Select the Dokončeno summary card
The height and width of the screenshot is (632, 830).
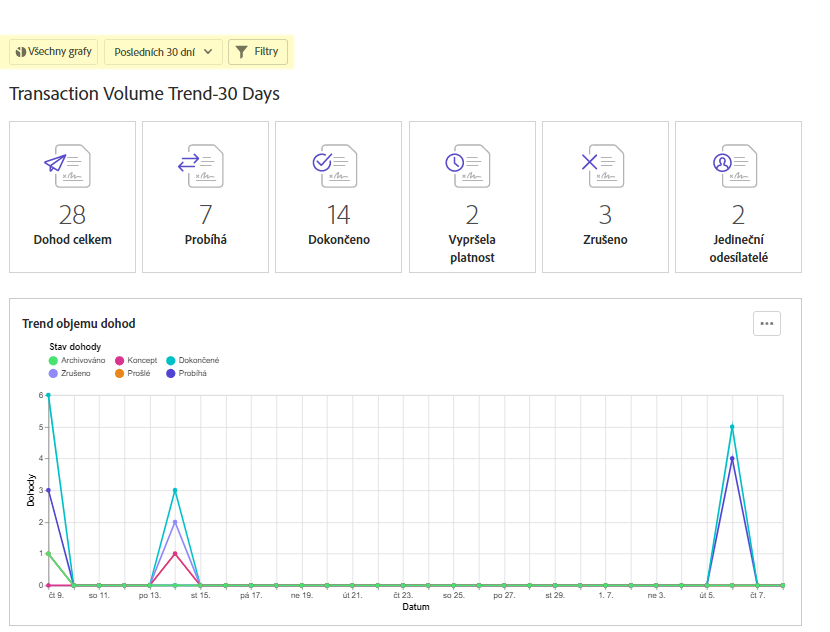click(338, 197)
